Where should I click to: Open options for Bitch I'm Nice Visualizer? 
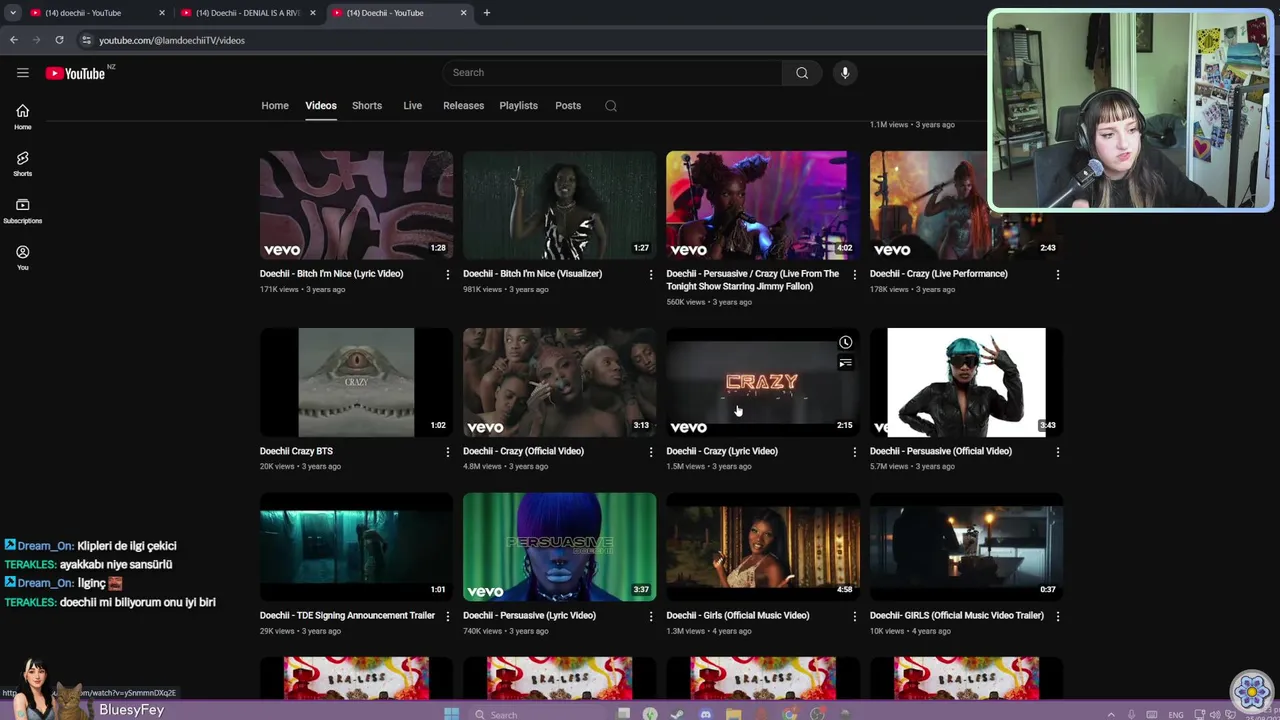click(651, 274)
